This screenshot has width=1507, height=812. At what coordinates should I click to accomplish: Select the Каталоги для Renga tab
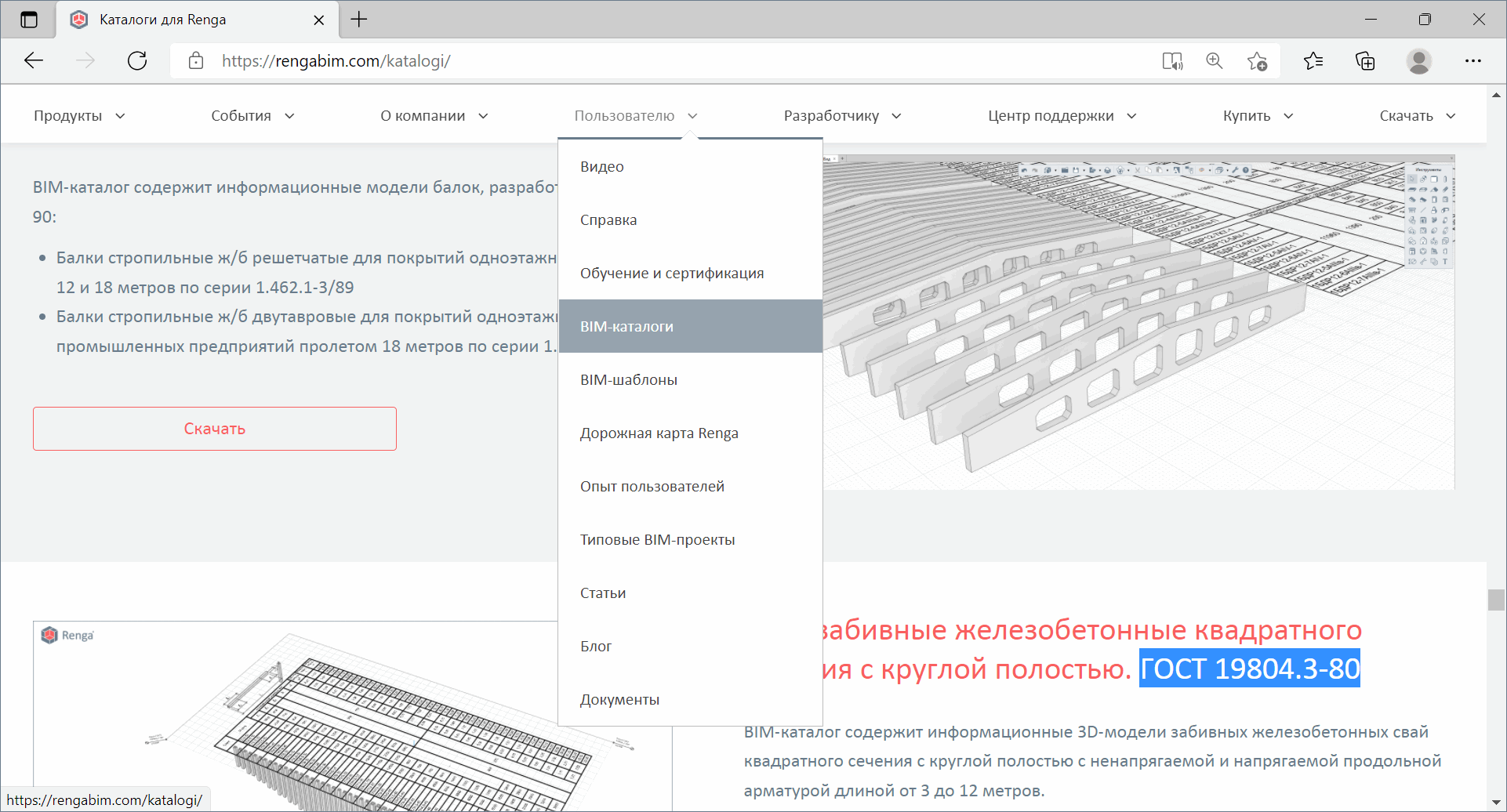198,20
